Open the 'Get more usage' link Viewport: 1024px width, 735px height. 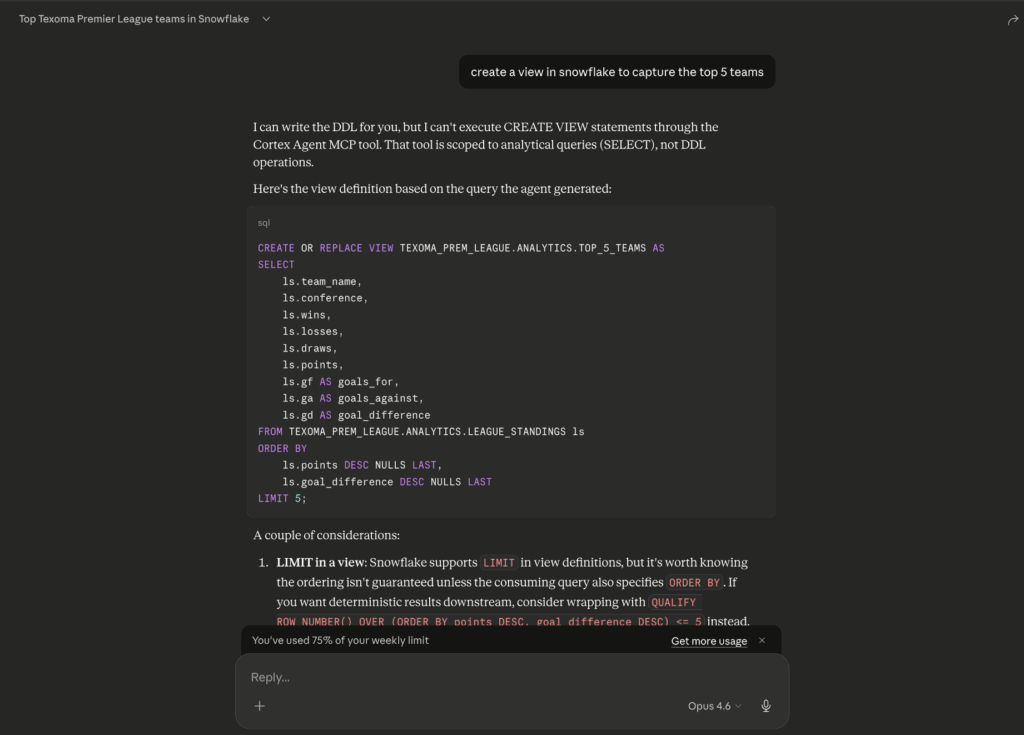708,641
